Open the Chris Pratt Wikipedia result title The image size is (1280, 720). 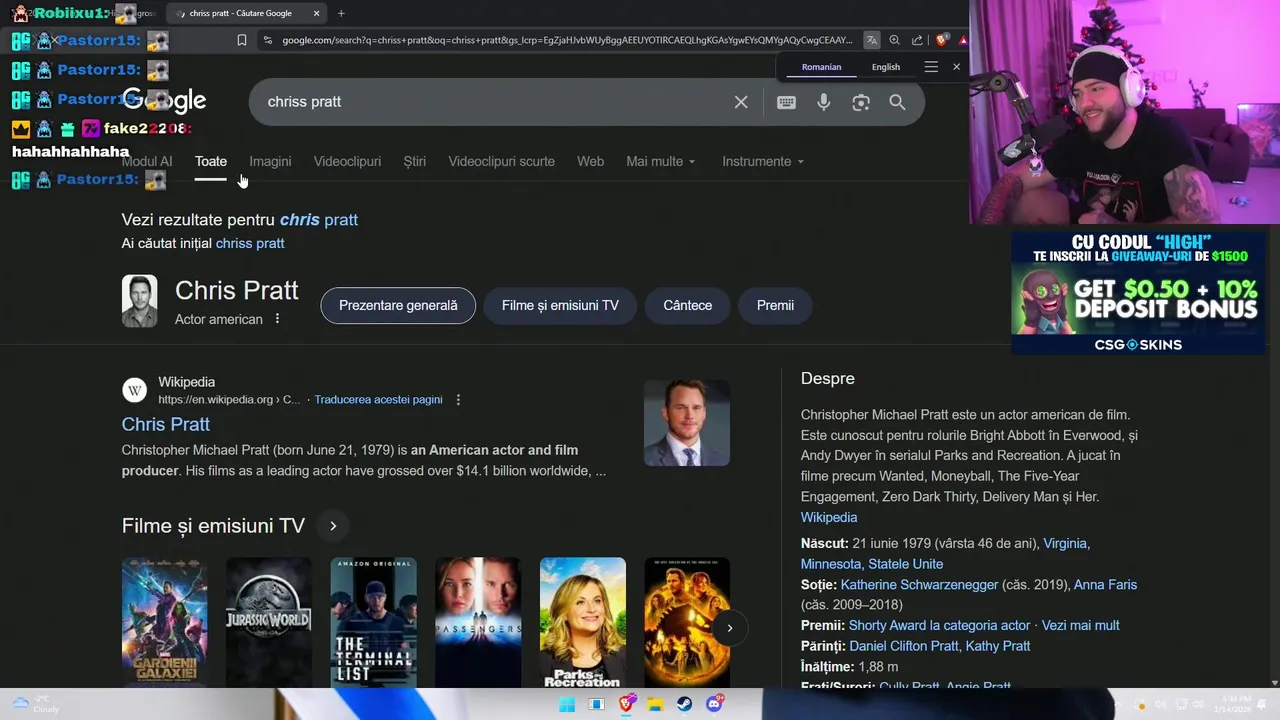click(166, 424)
